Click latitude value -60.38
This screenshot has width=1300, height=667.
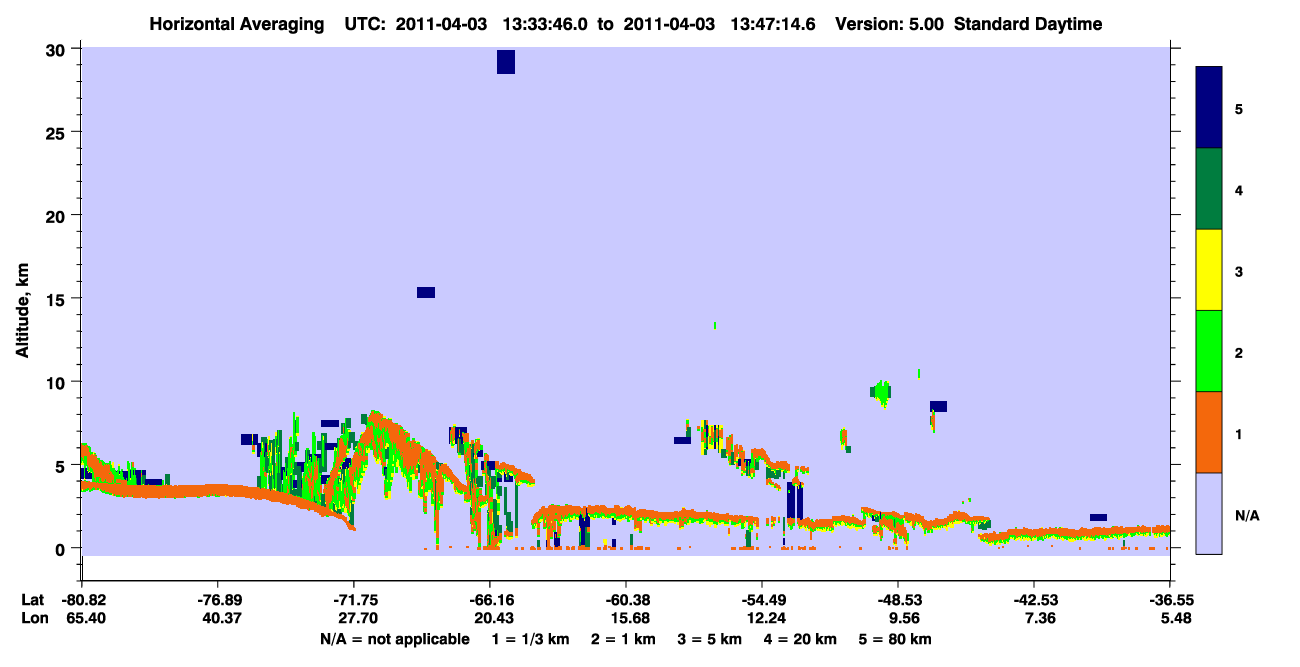click(626, 600)
